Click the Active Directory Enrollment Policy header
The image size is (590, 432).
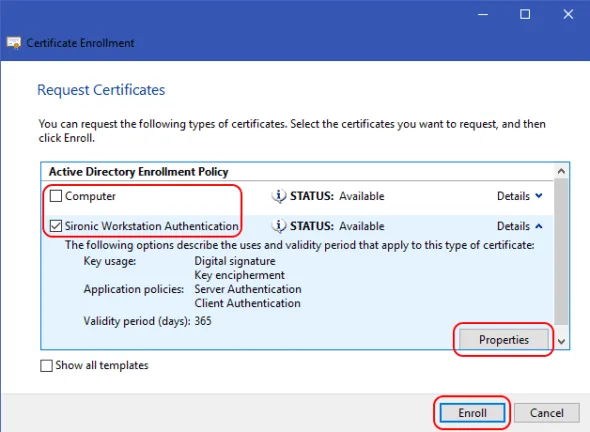tap(138, 172)
